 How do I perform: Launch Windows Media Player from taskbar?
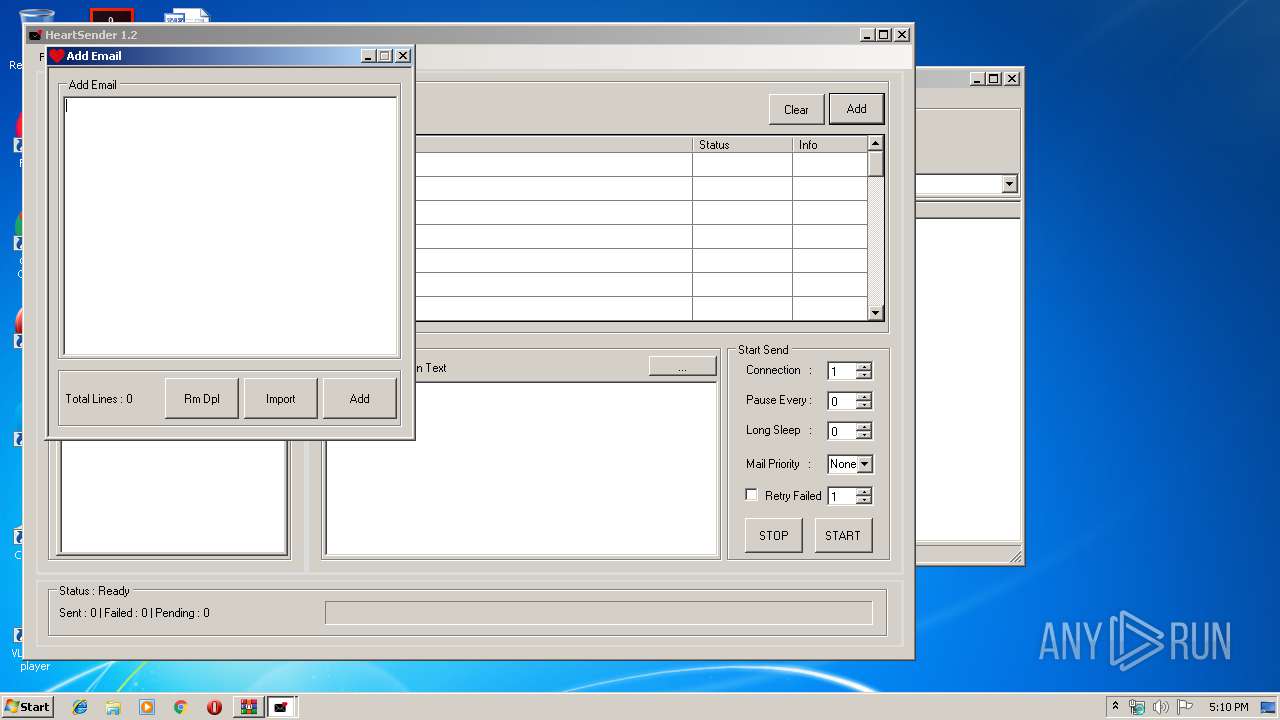tap(147, 707)
